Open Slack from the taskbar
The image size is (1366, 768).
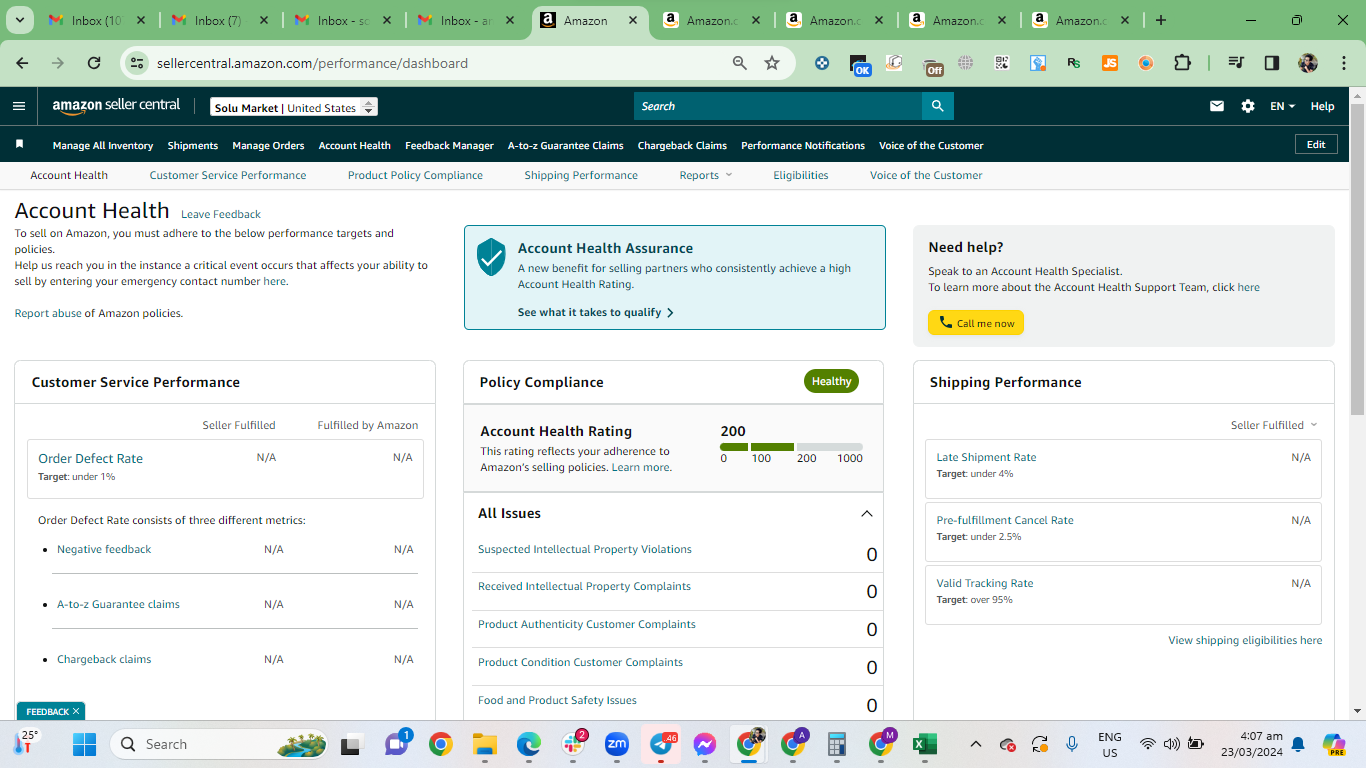tap(573, 744)
